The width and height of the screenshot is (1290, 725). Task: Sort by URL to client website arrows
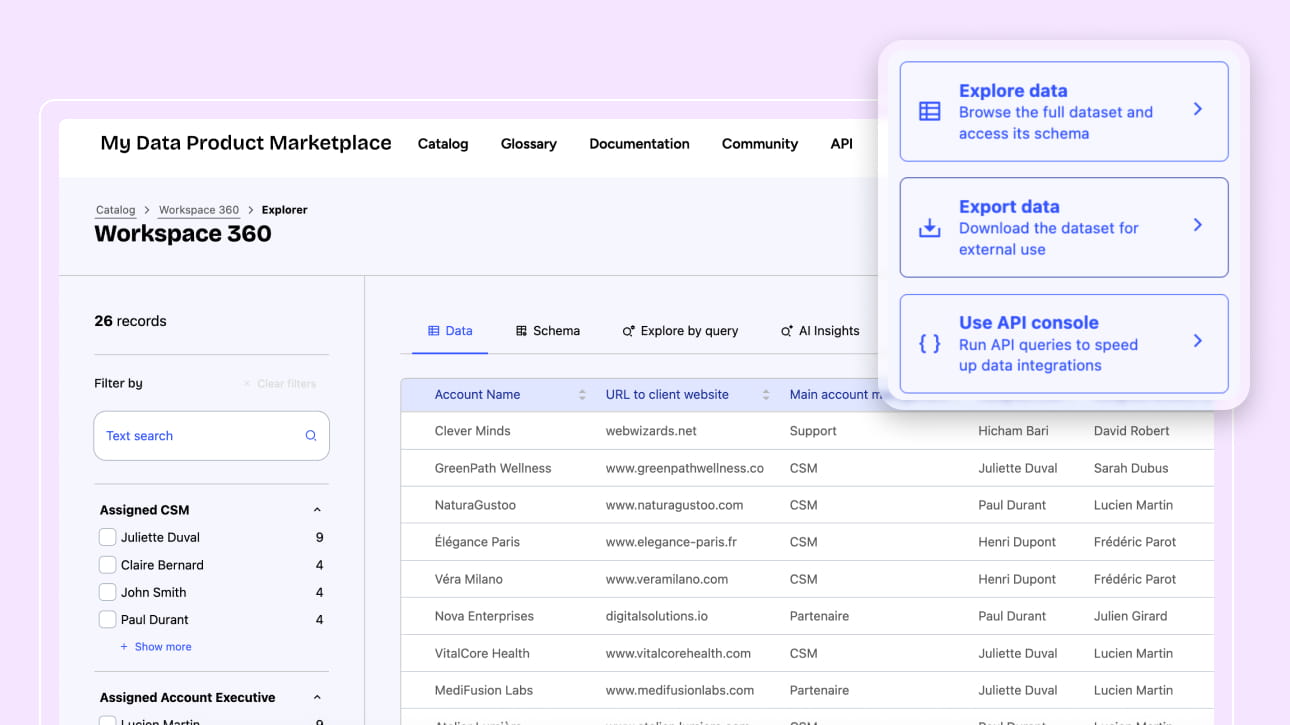point(766,395)
